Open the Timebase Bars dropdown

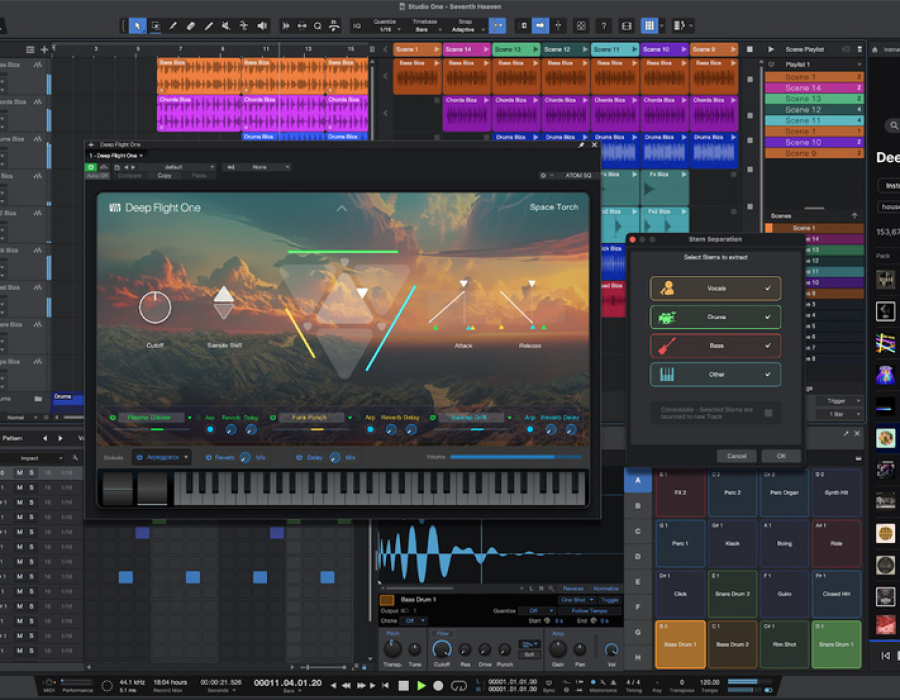(425, 29)
